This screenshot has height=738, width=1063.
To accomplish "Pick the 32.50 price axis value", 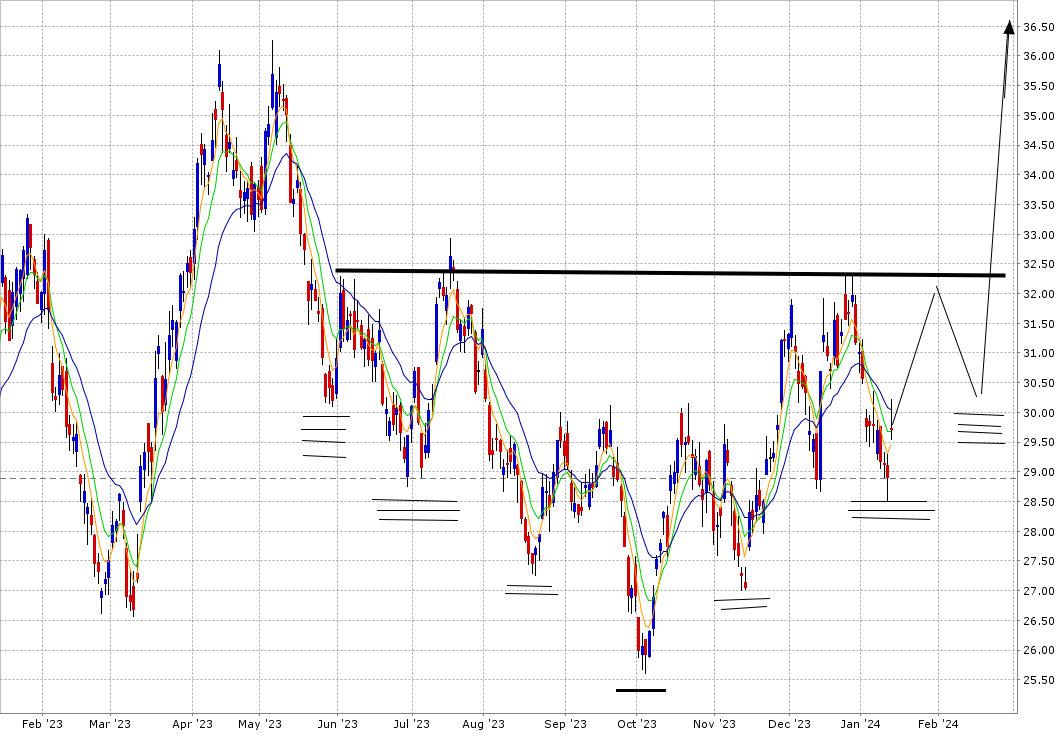I will click(x=1039, y=264).
